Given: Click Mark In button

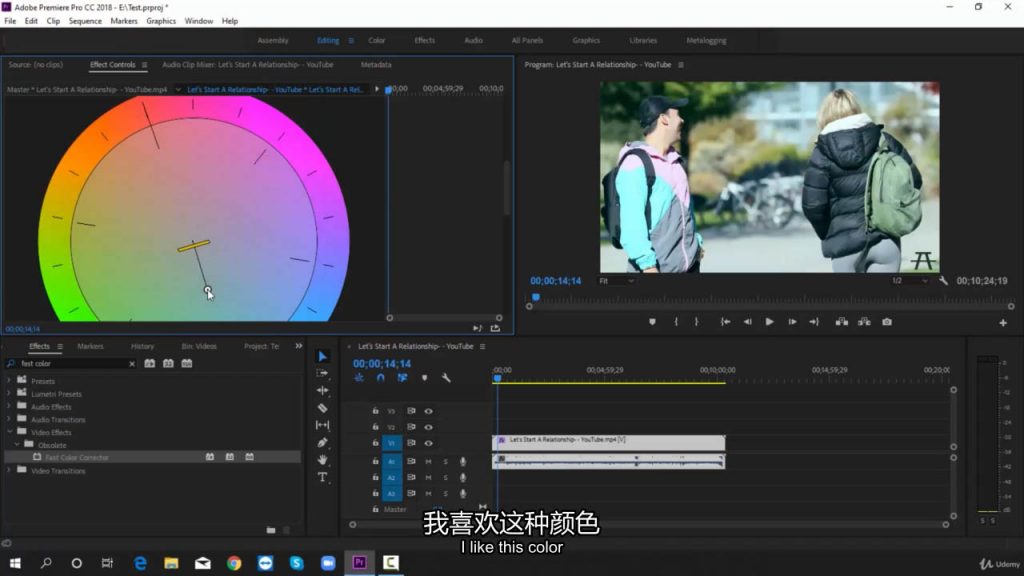Looking at the screenshot, I should (x=676, y=322).
